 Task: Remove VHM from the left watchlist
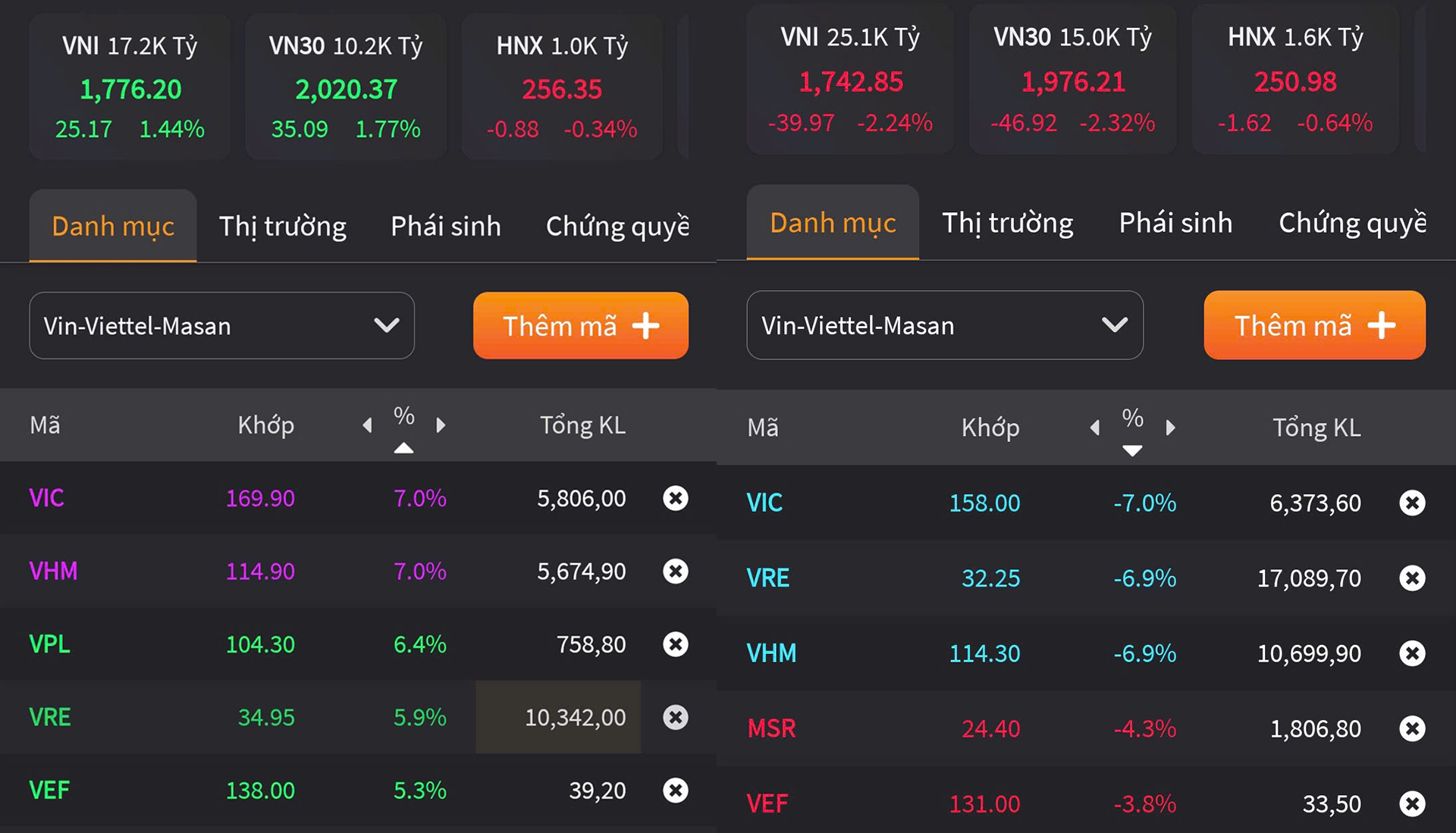(675, 571)
